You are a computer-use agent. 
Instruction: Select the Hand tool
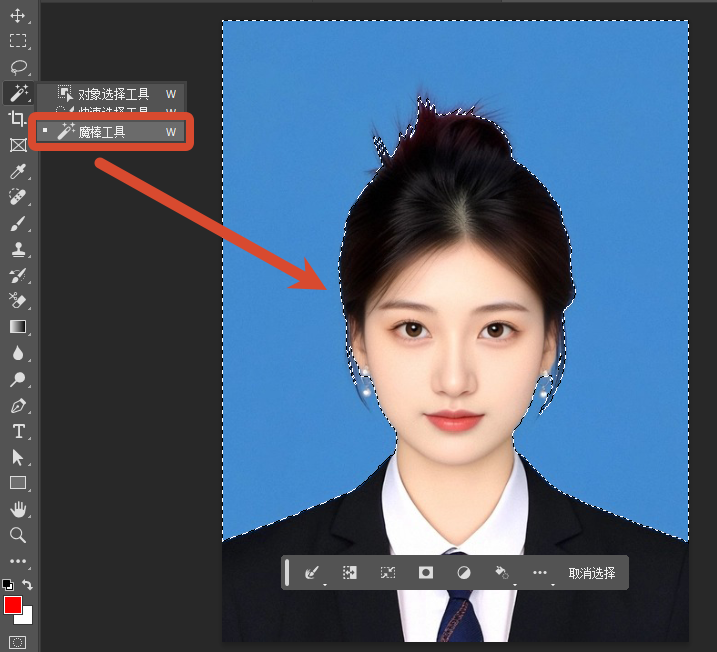coord(18,509)
